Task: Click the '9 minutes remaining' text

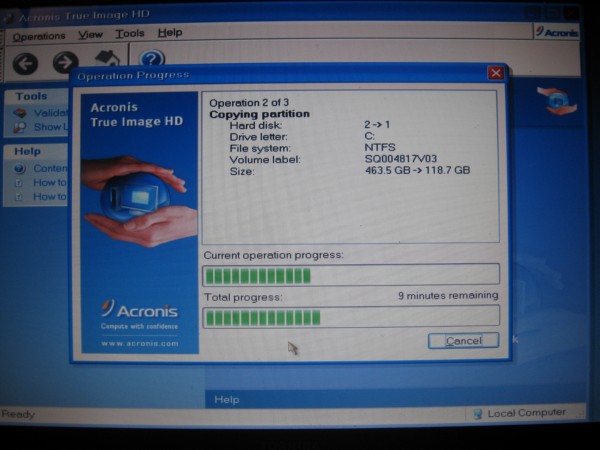Action: [x=448, y=295]
